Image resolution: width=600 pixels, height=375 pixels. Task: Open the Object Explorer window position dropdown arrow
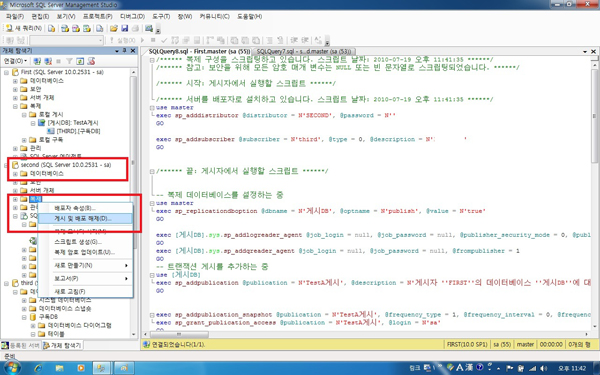tap(117, 51)
